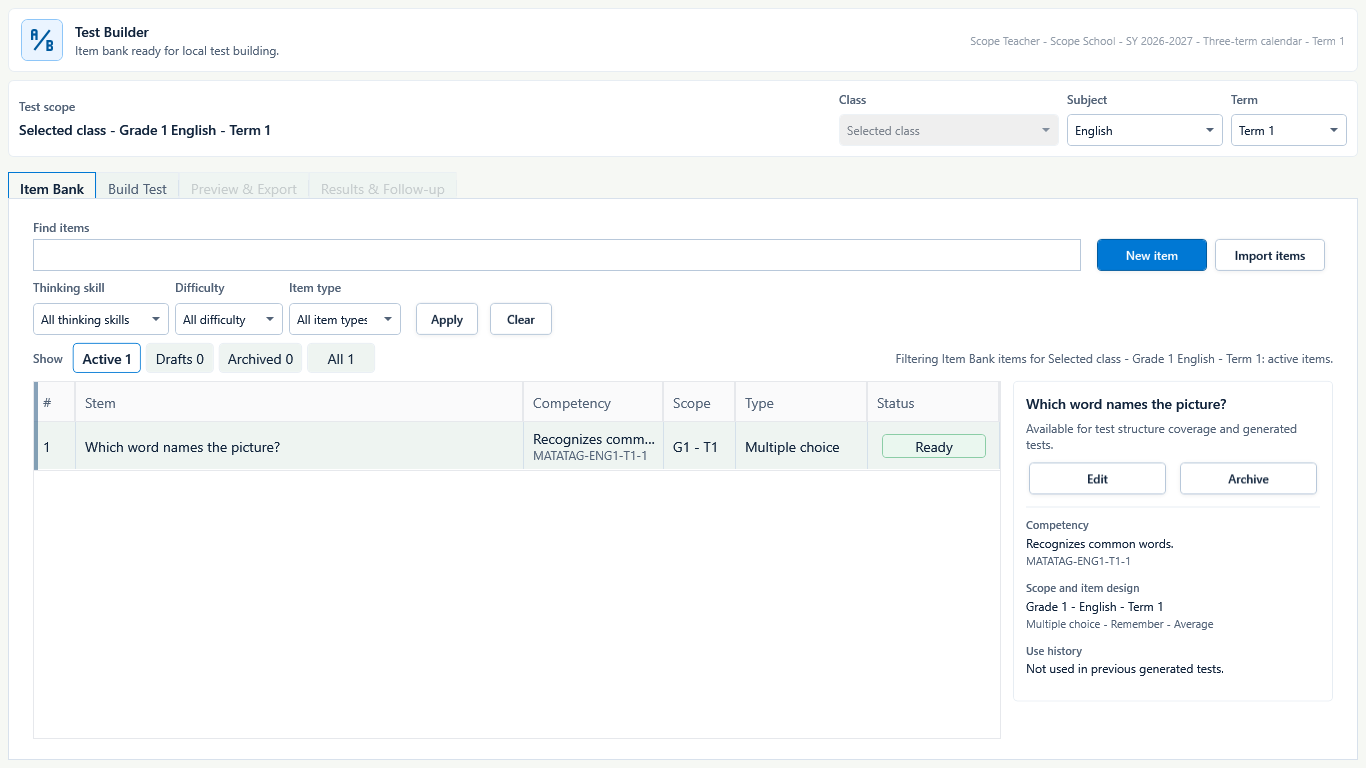Apply the selected filters

[447, 320]
